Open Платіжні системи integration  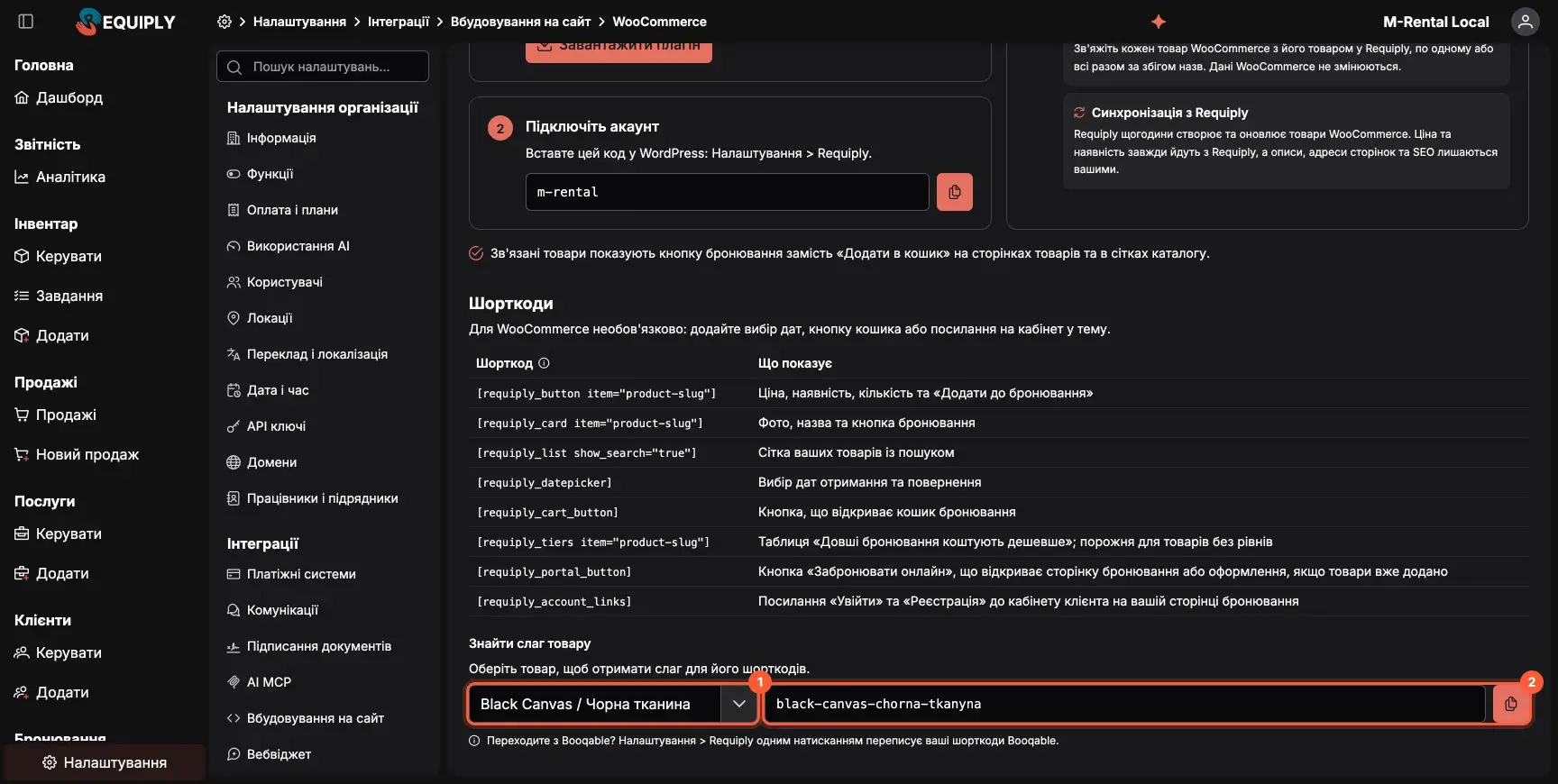tap(291, 574)
